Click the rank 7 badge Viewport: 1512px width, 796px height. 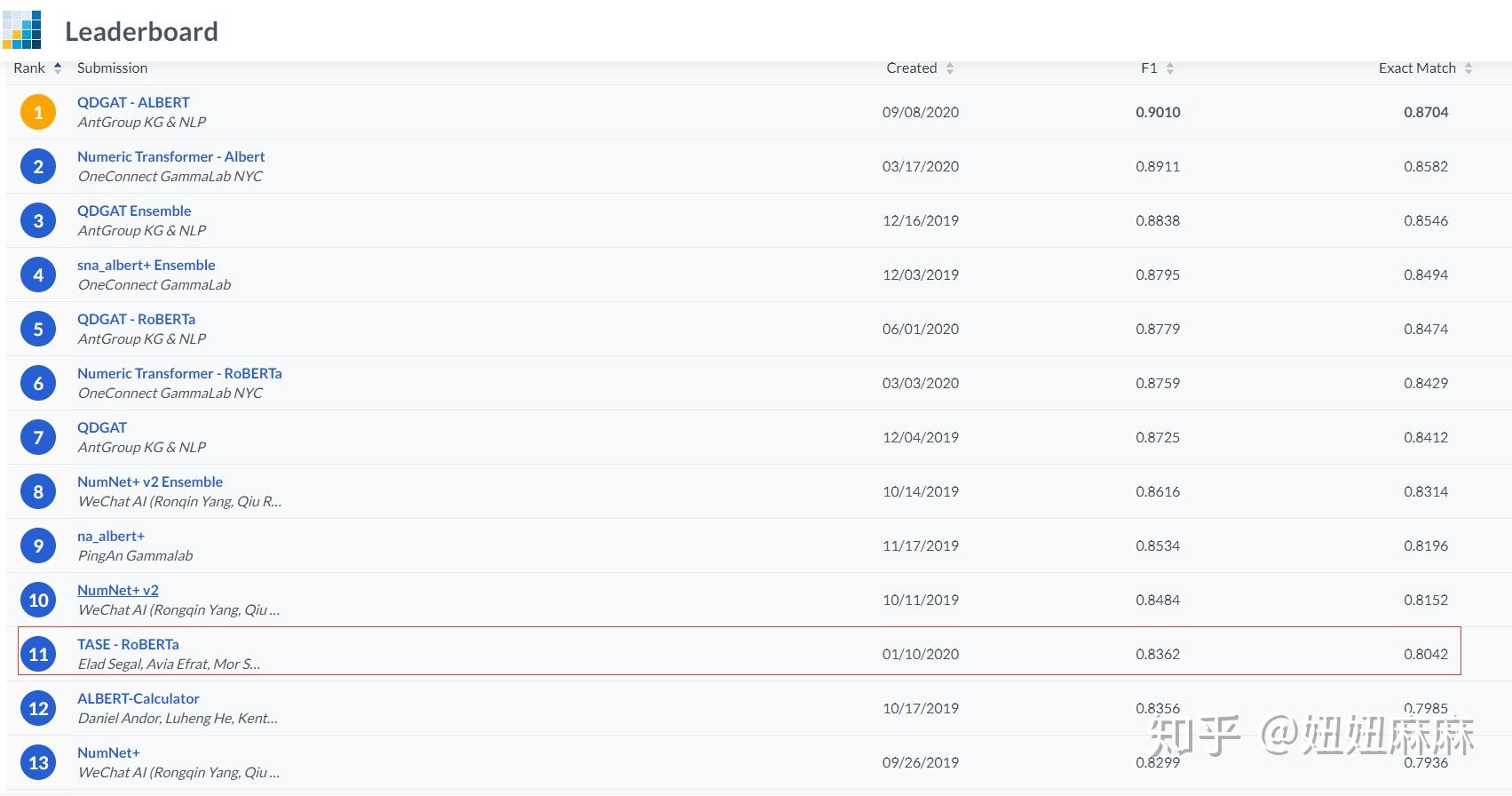(x=38, y=437)
